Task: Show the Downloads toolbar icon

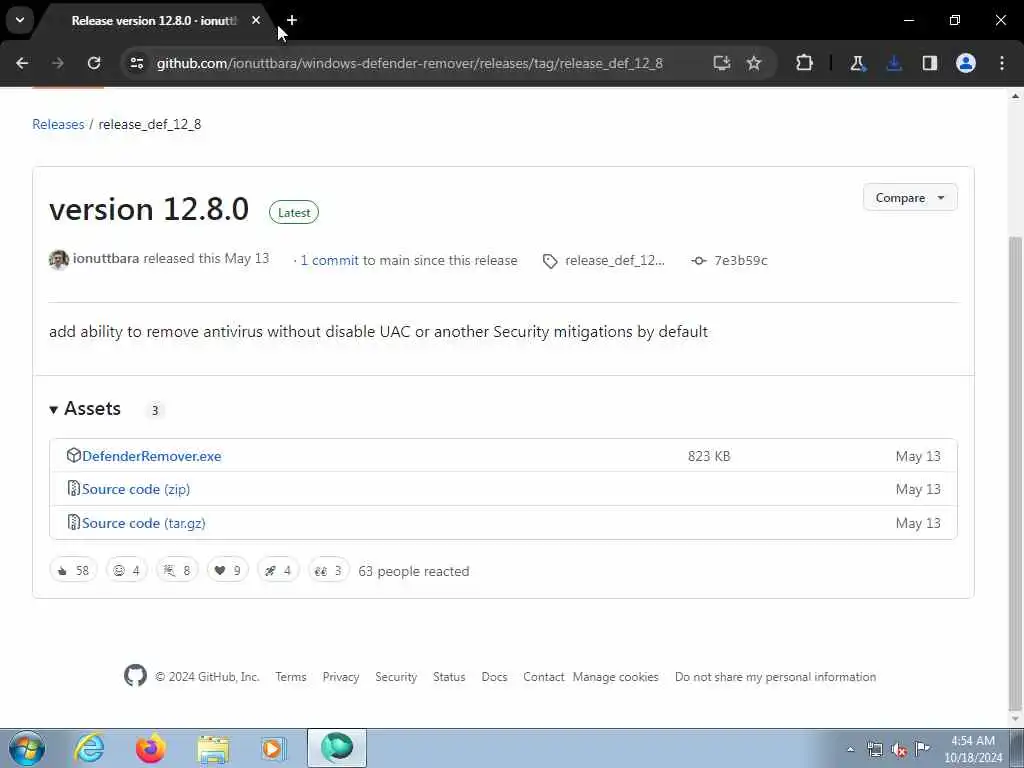Action: coord(893,63)
